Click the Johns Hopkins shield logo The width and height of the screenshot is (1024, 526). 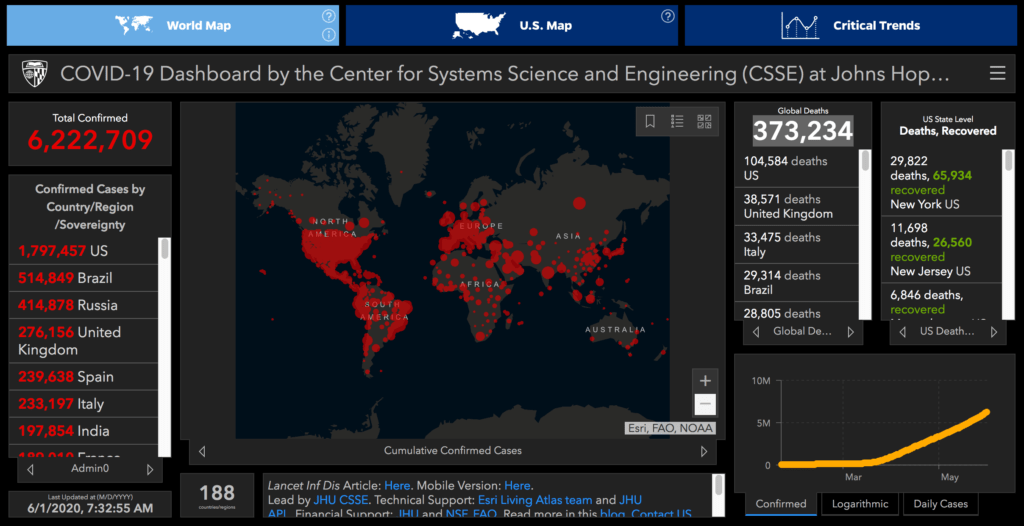point(34,74)
